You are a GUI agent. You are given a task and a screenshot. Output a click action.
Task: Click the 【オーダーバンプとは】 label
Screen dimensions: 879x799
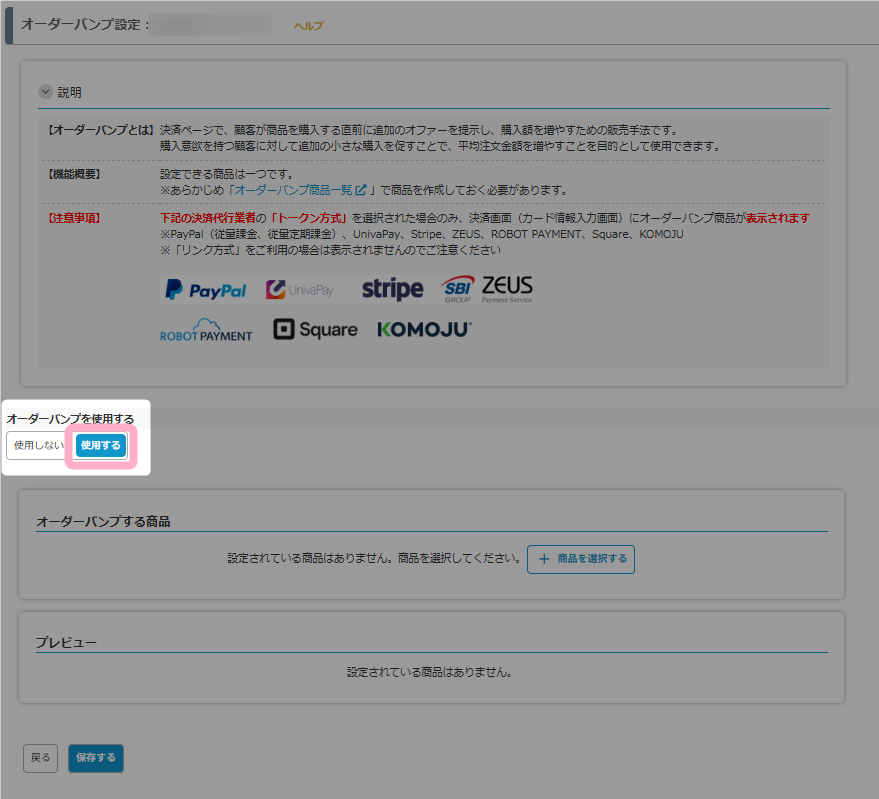pyautogui.click(x=100, y=130)
